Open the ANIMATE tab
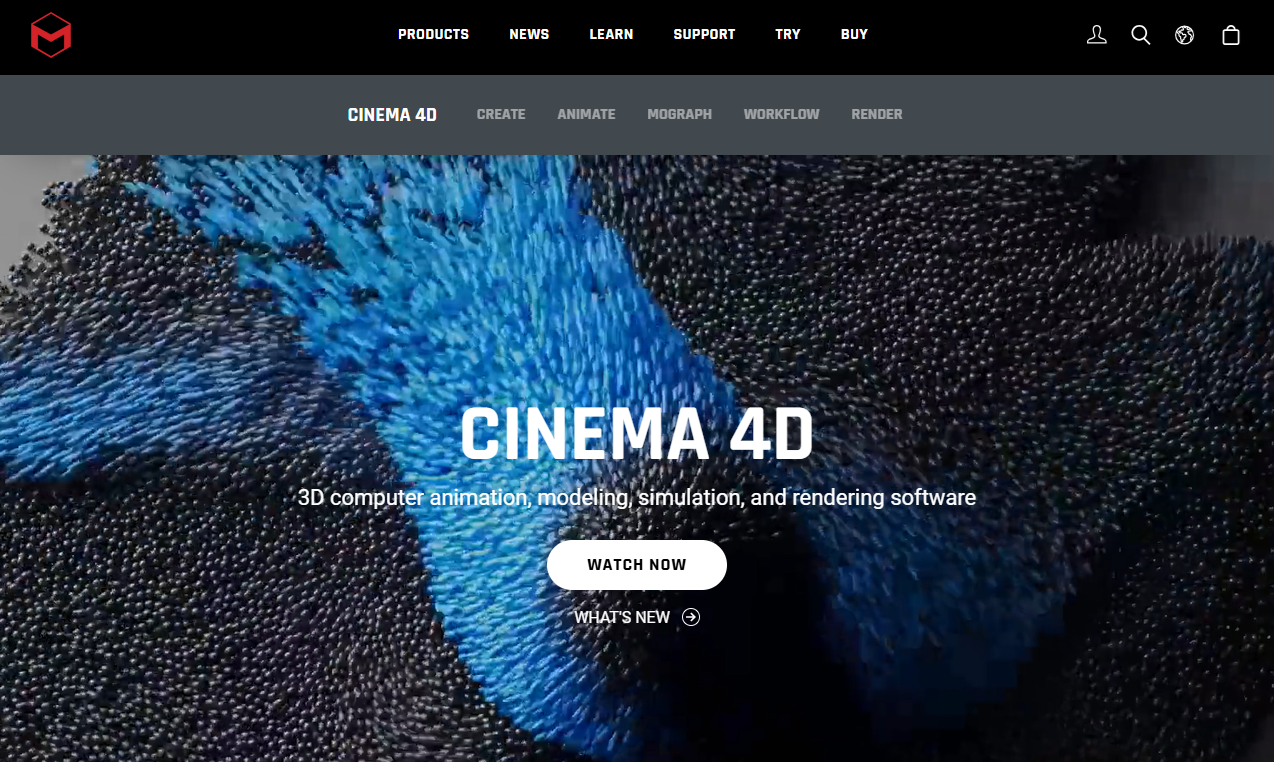This screenshot has width=1274, height=762. (586, 114)
